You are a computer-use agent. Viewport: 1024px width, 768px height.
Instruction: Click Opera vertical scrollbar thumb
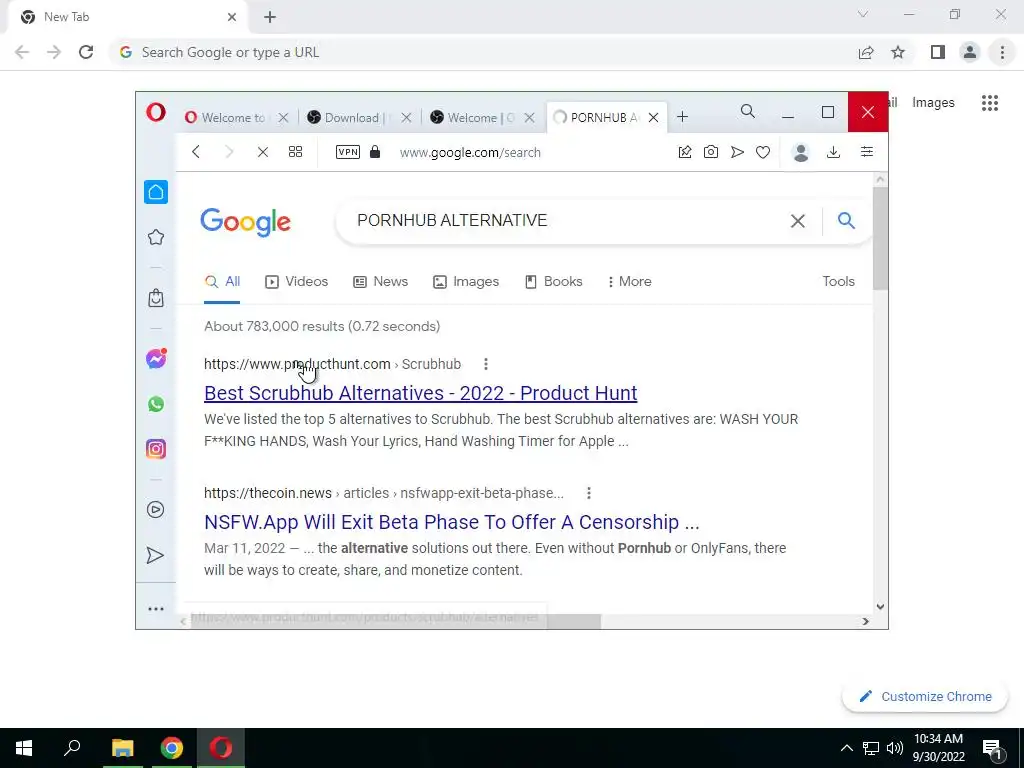point(880,238)
